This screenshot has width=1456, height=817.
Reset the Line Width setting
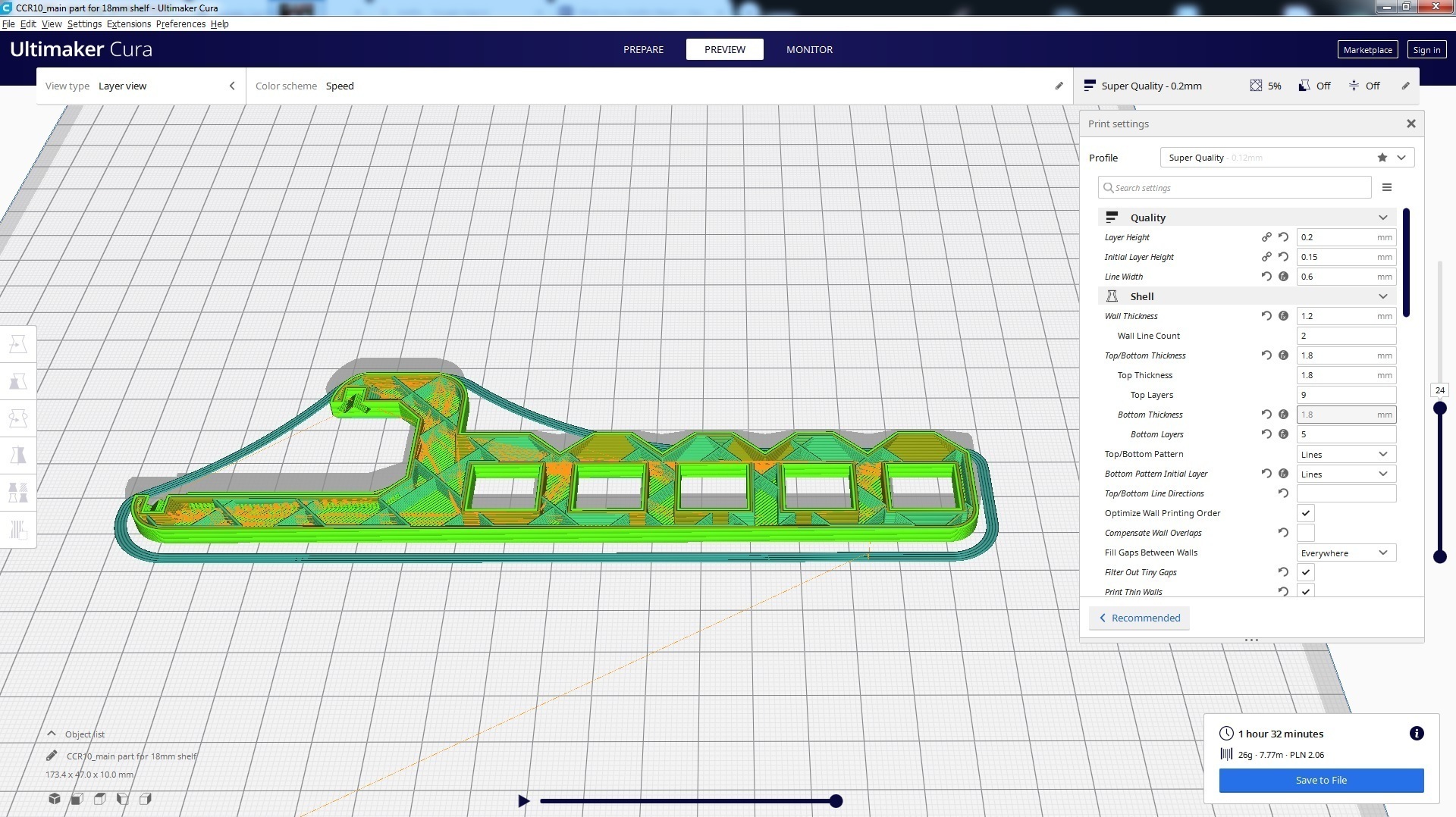tap(1266, 277)
